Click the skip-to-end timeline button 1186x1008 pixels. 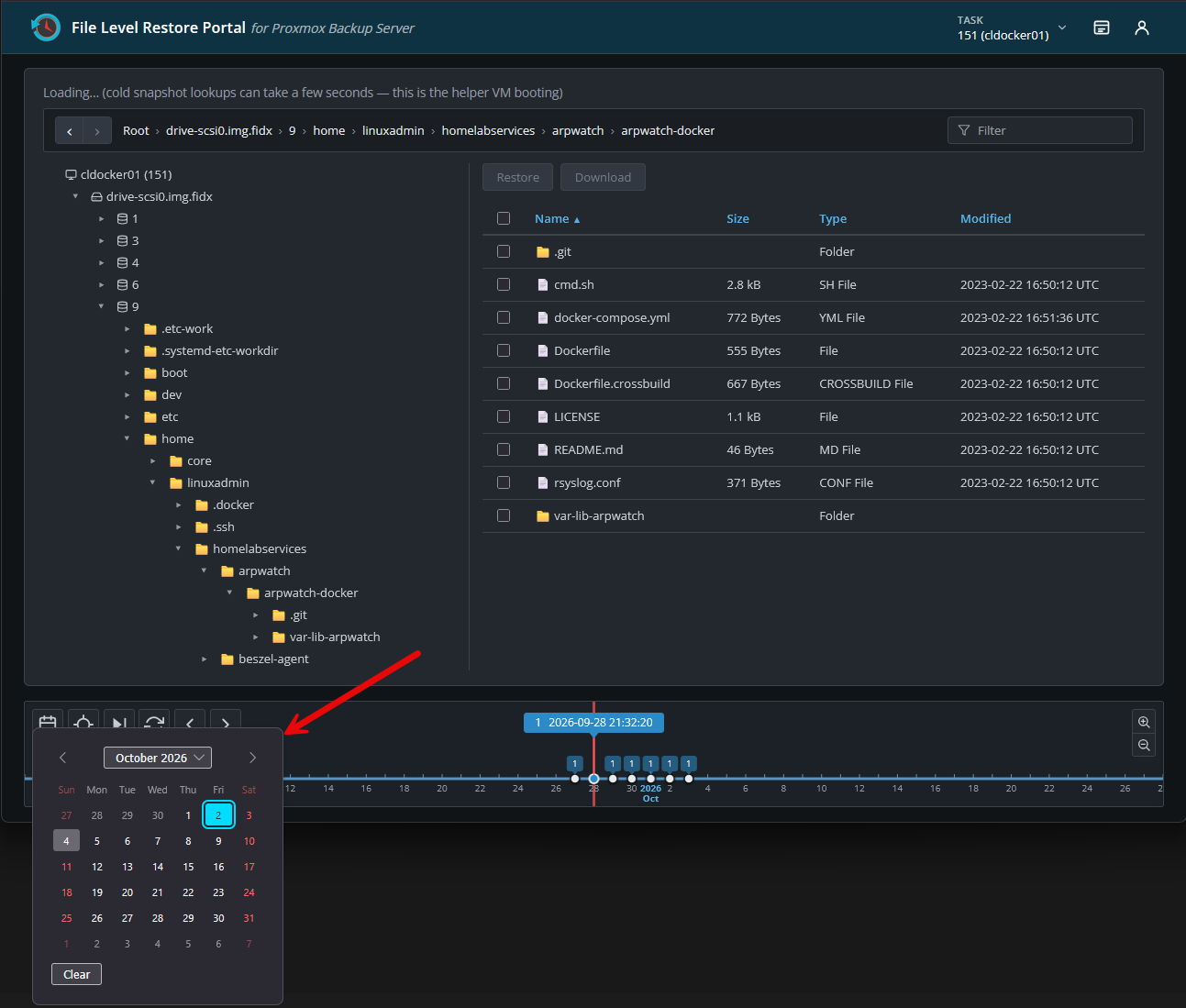(119, 721)
